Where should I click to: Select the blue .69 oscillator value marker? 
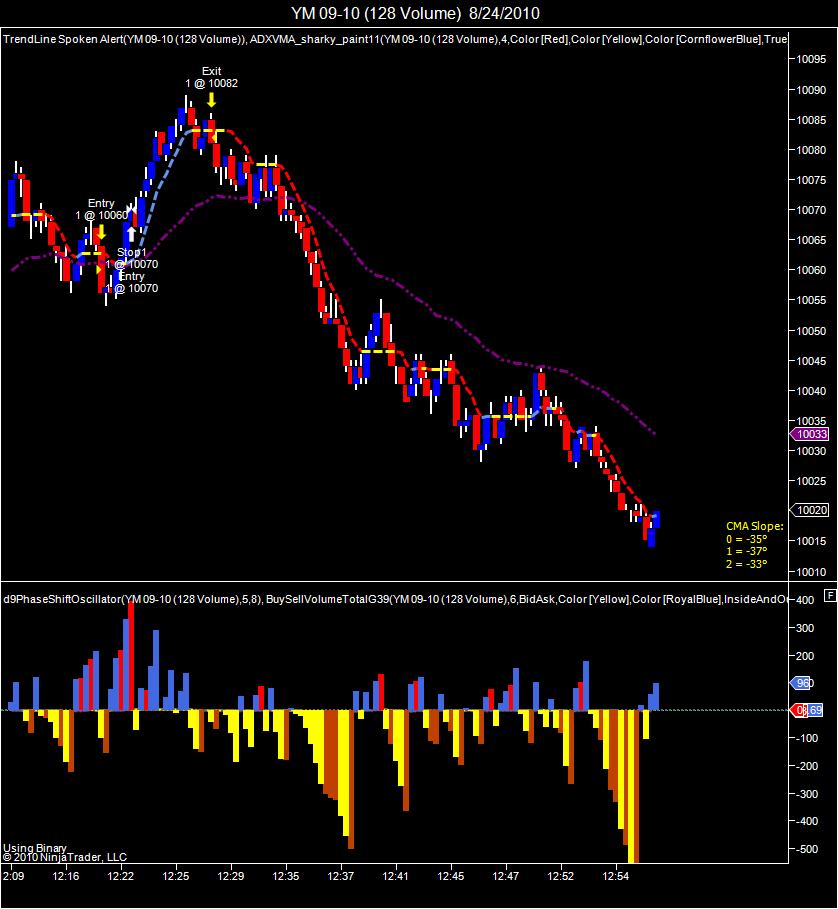[815, 710]
